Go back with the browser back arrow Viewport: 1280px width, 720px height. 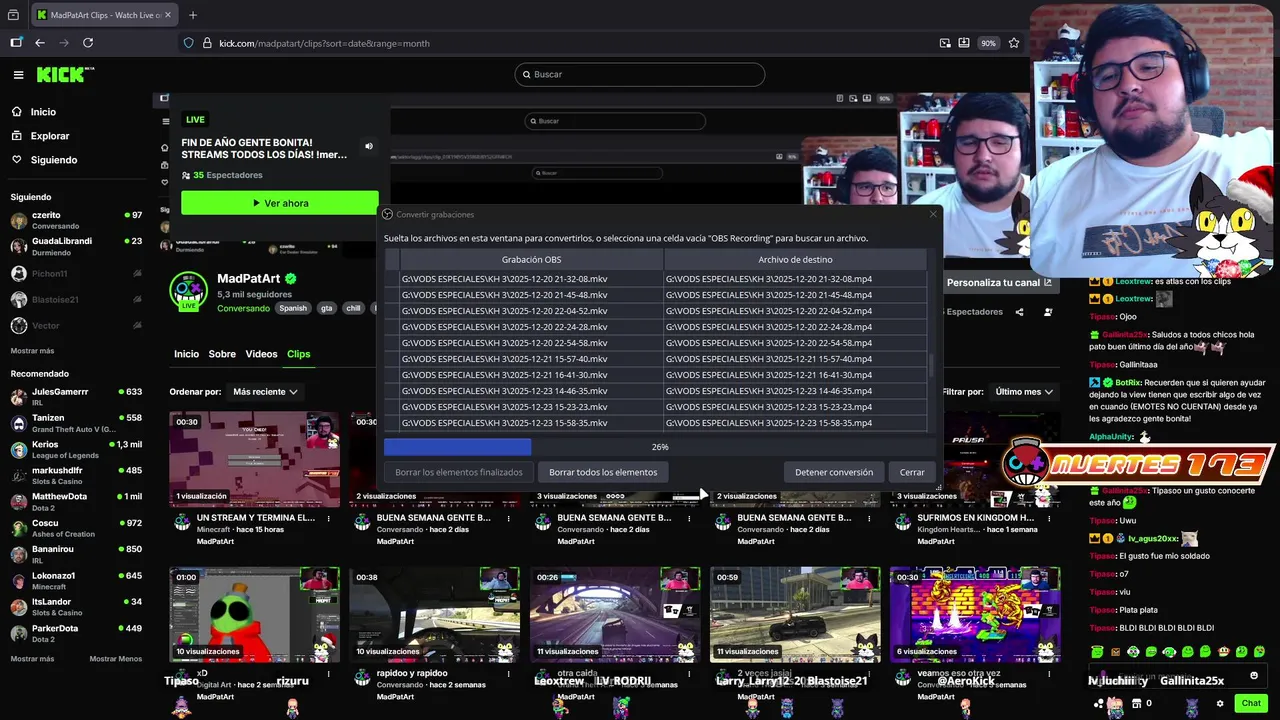(x=40, y=43)
